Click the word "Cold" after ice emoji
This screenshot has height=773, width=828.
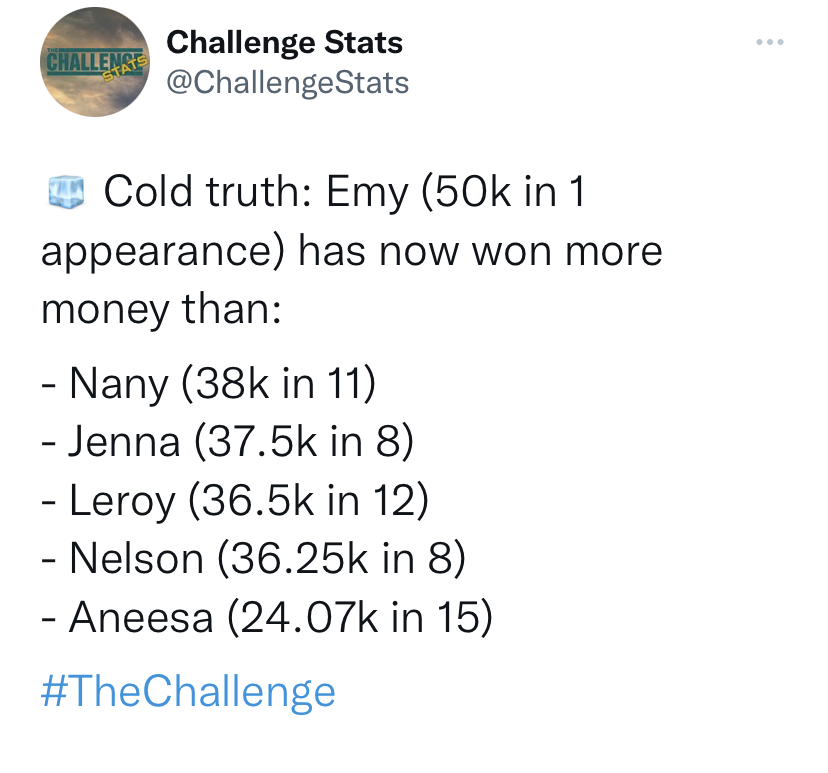148,191
